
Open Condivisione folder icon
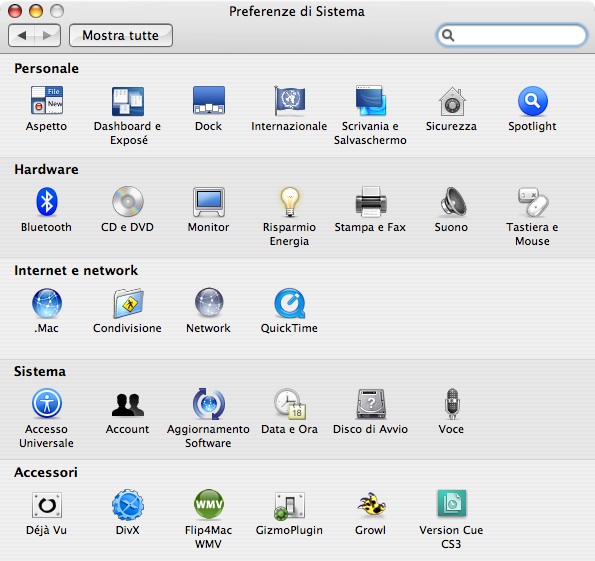click(128, 303)
